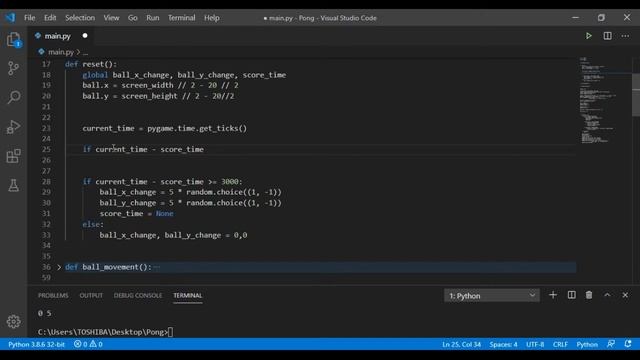Open the Testing flask icon
The height and width of the screenshot is (360, 640).
point(13,185)
